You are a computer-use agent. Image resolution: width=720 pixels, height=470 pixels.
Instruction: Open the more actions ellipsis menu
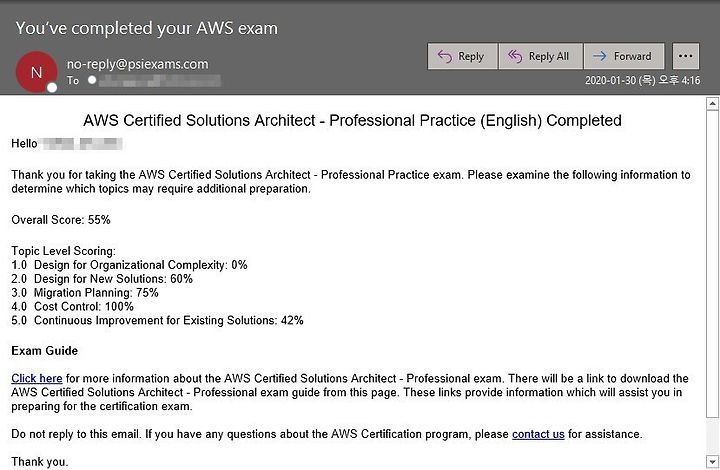pos(686,56)
